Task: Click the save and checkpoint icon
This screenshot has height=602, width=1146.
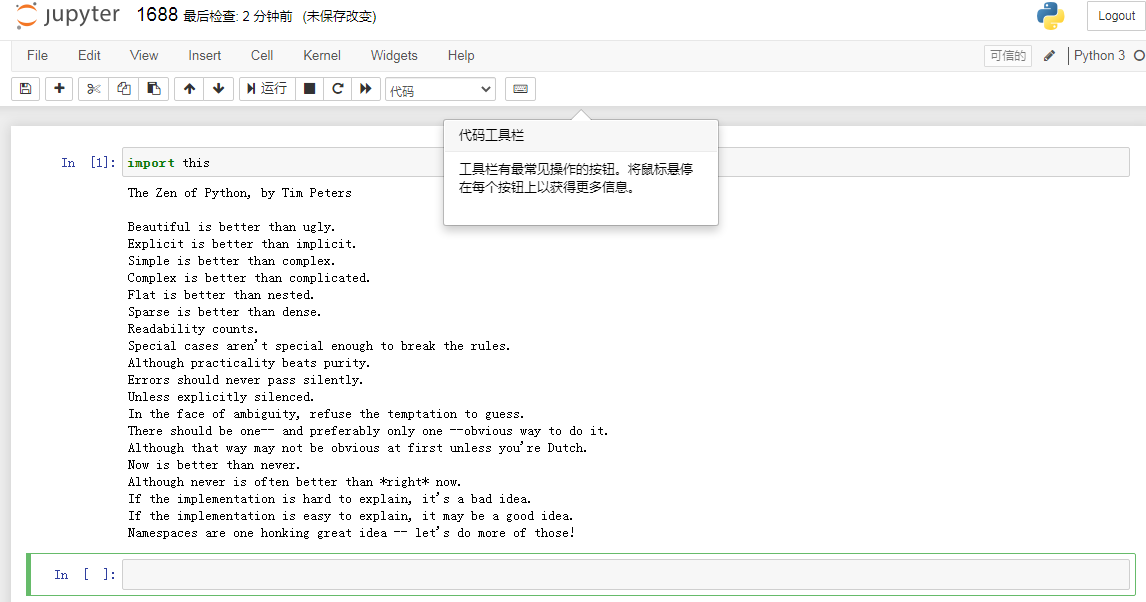Action: [x=26, y=88]
